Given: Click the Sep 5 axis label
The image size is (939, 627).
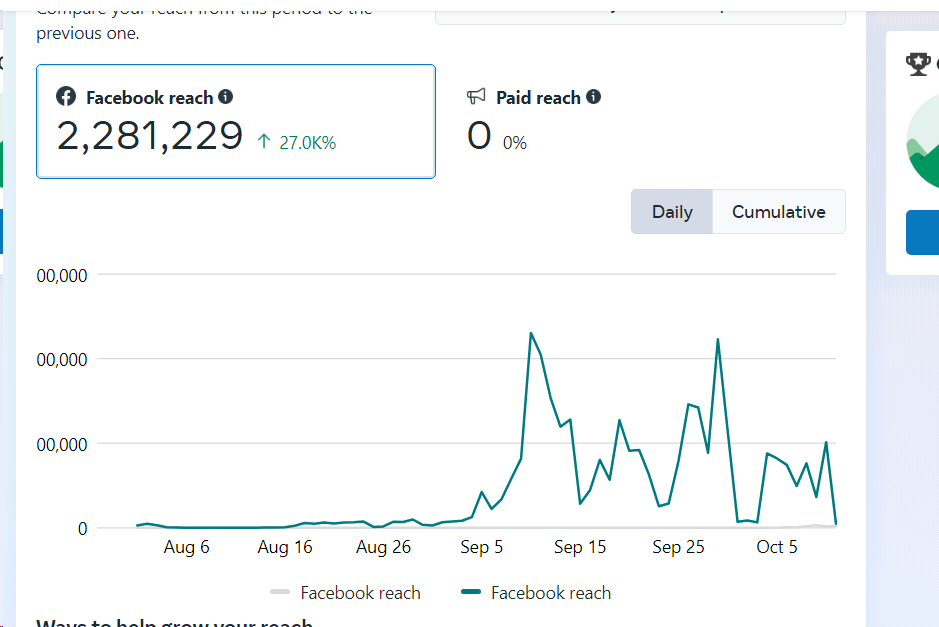Looking at the screenshot, I should [481, 547].
